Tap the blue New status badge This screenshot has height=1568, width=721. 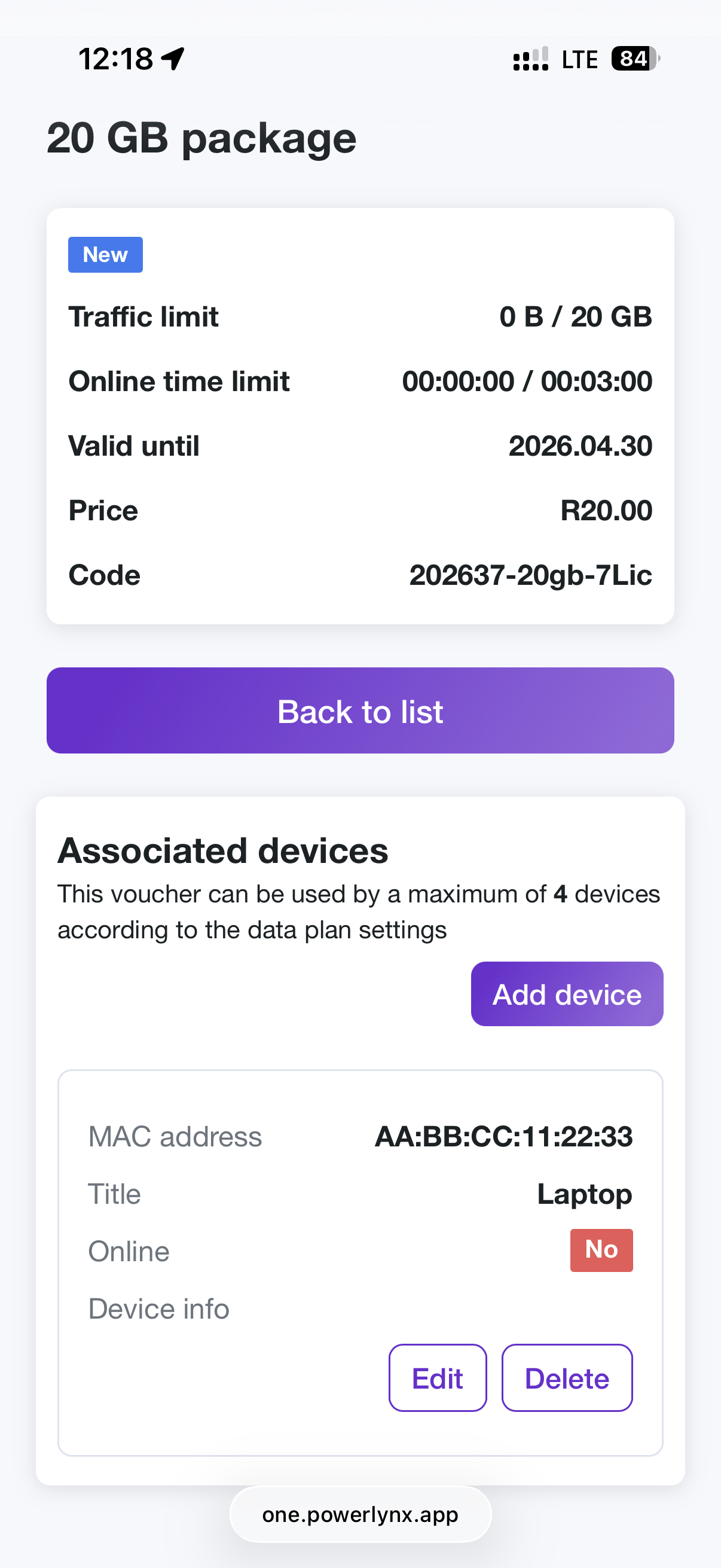coord(105,254)
